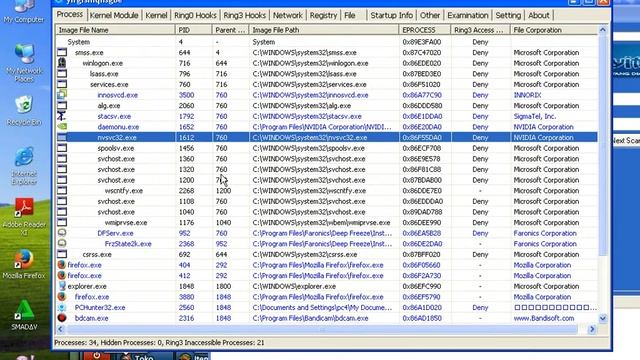Launch Mozilla Firefox desktop shortcut
This screenshot has height=360, width=640.
24,264
